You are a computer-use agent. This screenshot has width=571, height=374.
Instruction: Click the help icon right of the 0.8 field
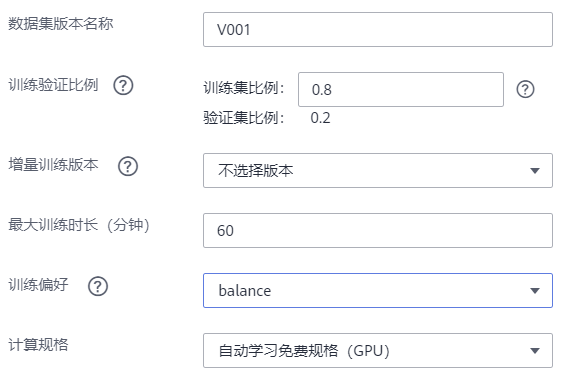(x=525, y=89)
